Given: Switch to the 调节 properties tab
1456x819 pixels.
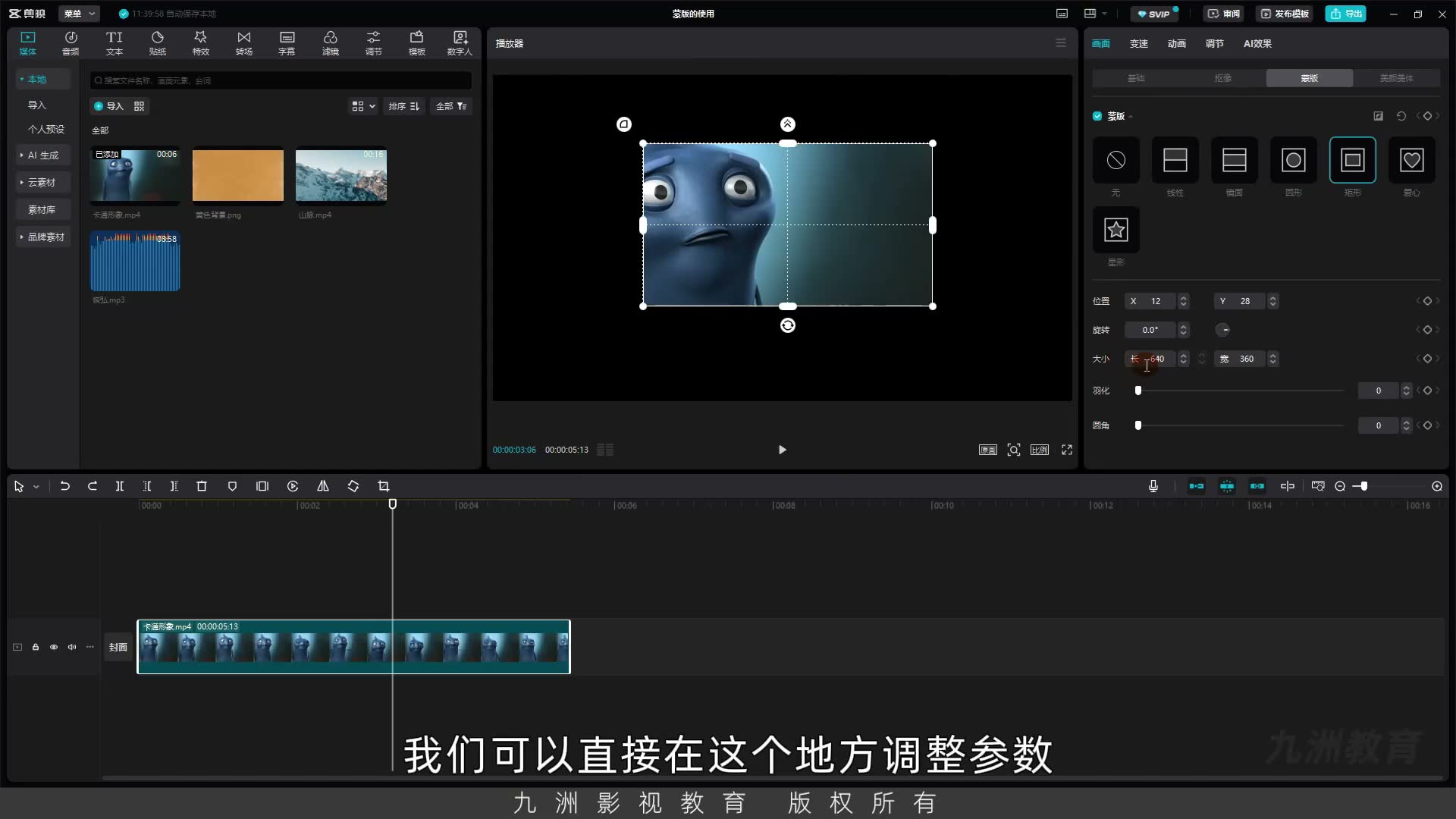Looking at the screenshot, I should (x=1214, y=43).
